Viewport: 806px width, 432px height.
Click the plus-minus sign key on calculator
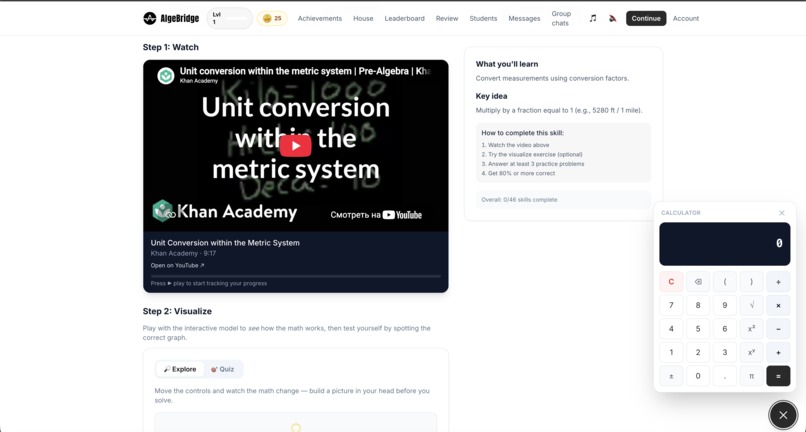tap(671, 376)
